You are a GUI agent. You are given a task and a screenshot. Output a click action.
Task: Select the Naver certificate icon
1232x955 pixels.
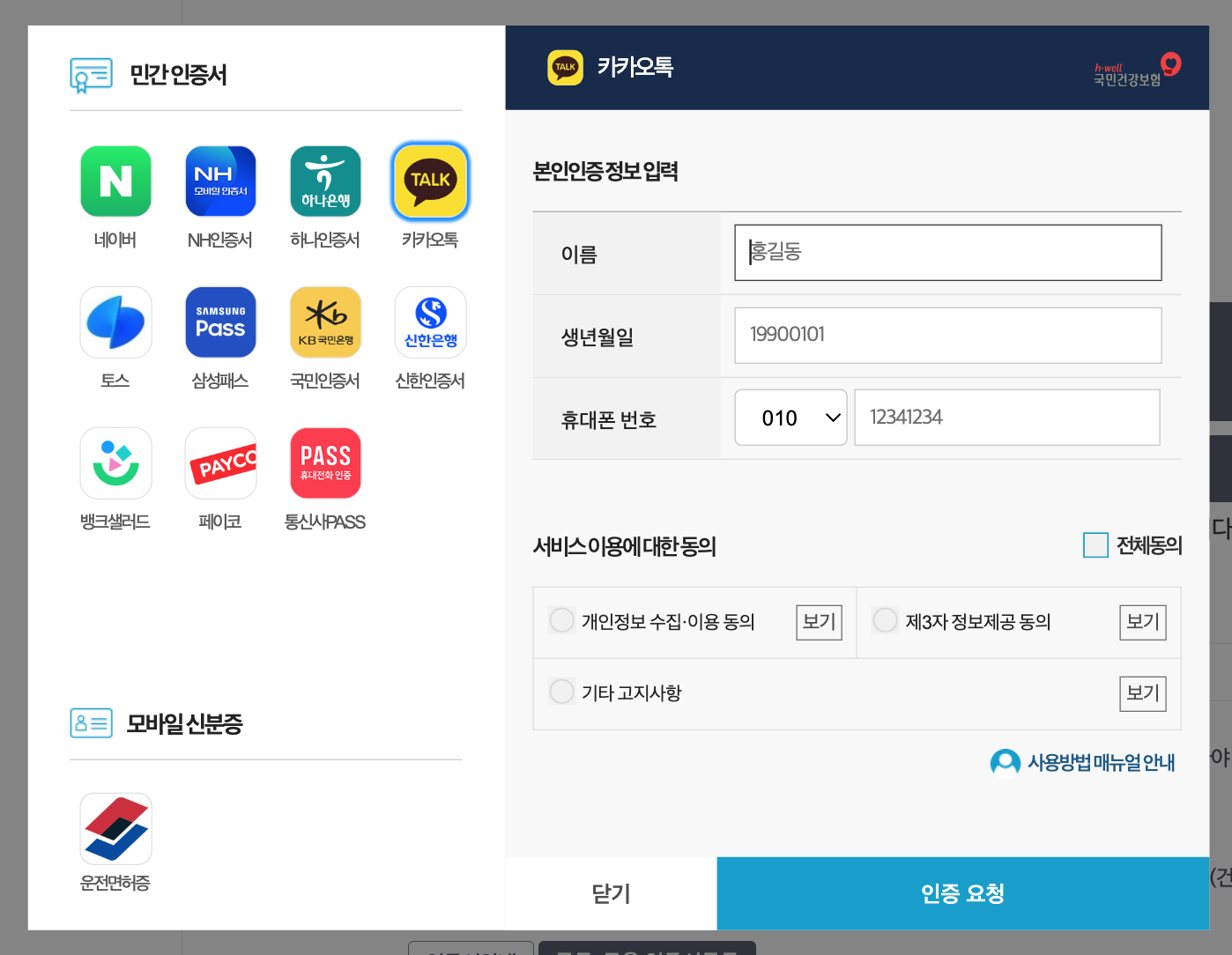[115, 181]
